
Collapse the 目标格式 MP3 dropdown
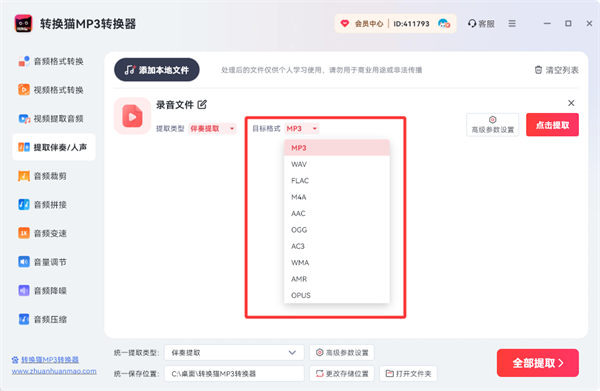[x=302, y=129]
